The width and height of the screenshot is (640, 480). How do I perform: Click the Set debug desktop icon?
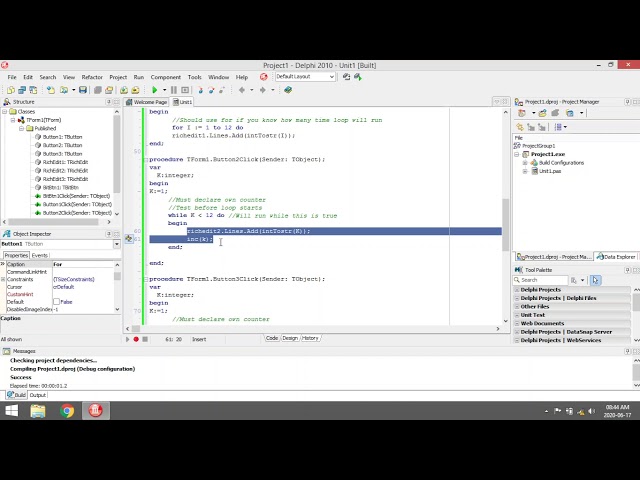pos(358,77)
